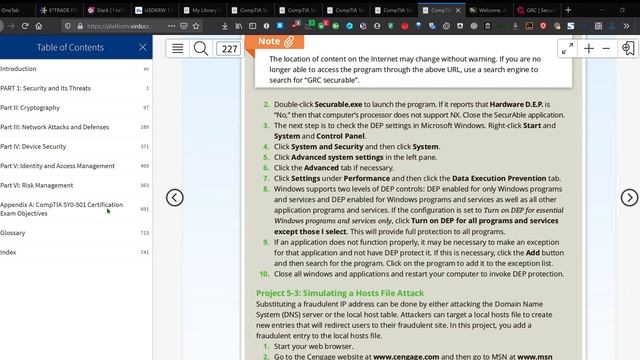Viewport: 640px width, 360px height.
Task: Zoom in with the plus icon
Action: [589, 49]
